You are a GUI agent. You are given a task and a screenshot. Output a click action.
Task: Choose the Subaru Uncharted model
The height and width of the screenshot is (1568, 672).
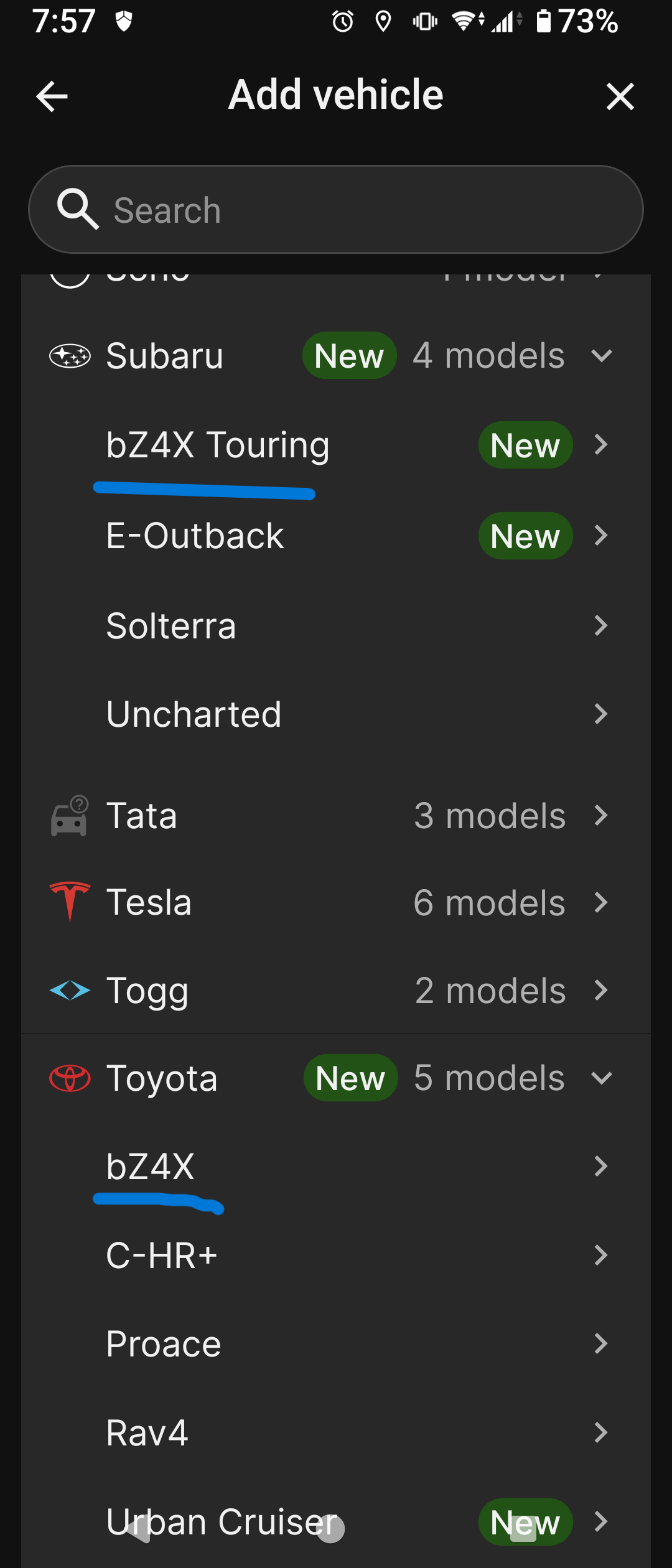[x=336, y=714]
